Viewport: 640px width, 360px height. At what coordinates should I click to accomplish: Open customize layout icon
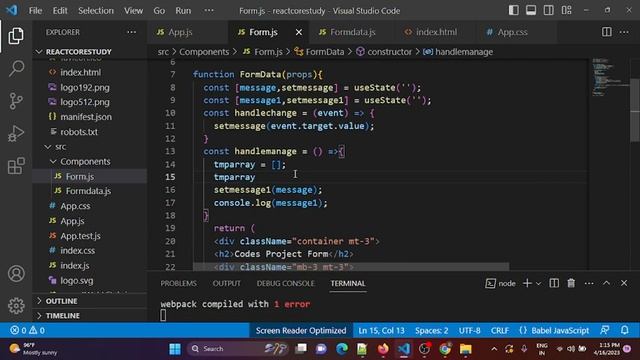[567, 11]
